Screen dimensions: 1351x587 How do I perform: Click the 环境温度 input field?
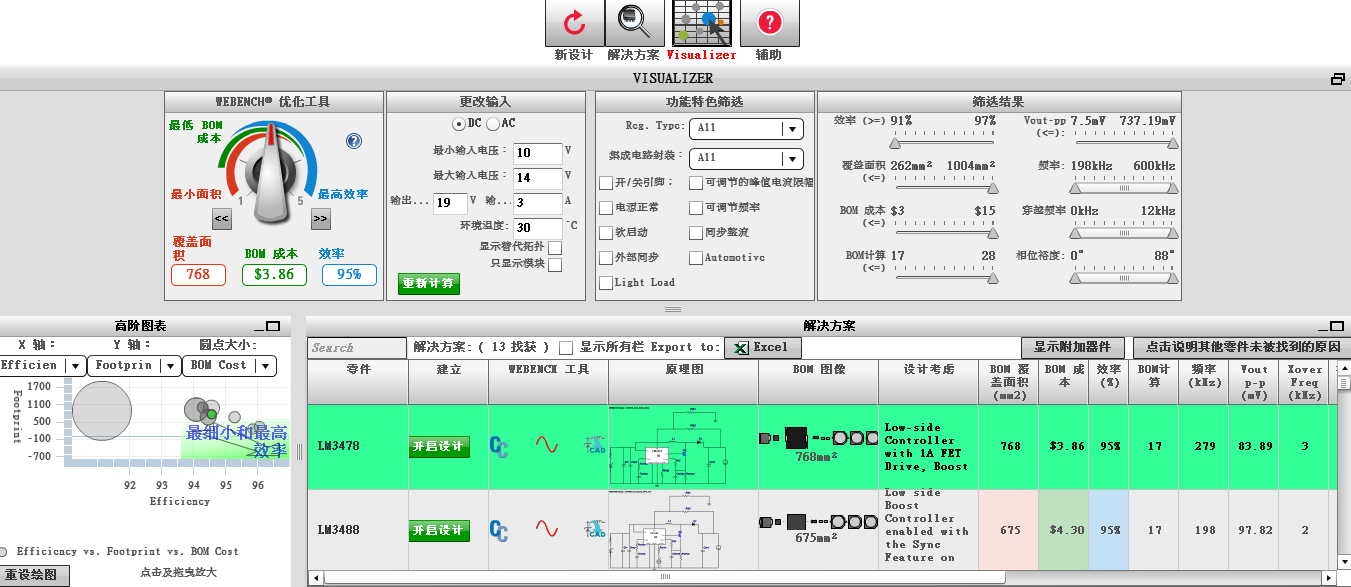coord(537,228)
